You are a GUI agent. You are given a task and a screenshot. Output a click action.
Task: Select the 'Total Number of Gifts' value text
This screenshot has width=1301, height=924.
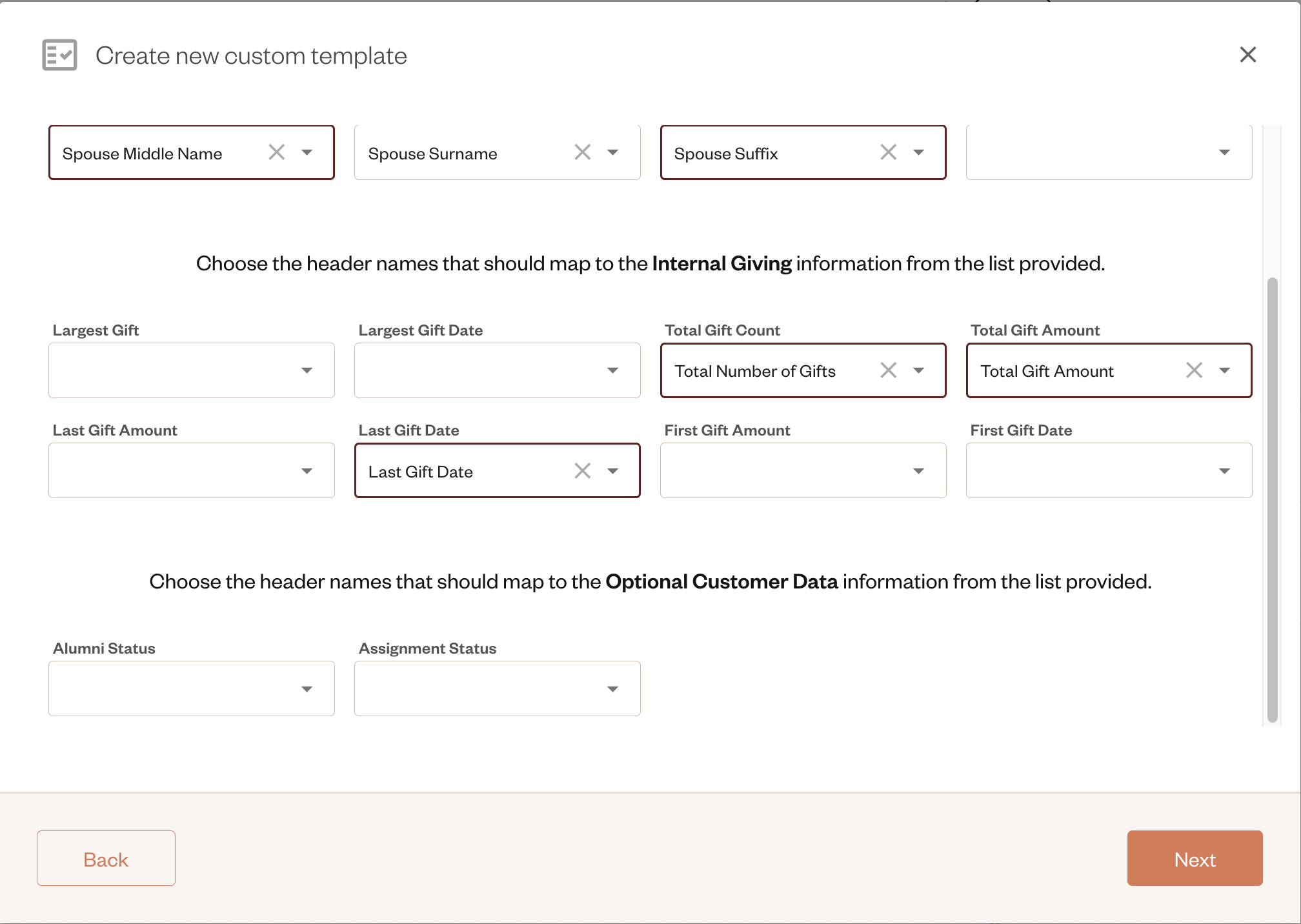point(755,371)
